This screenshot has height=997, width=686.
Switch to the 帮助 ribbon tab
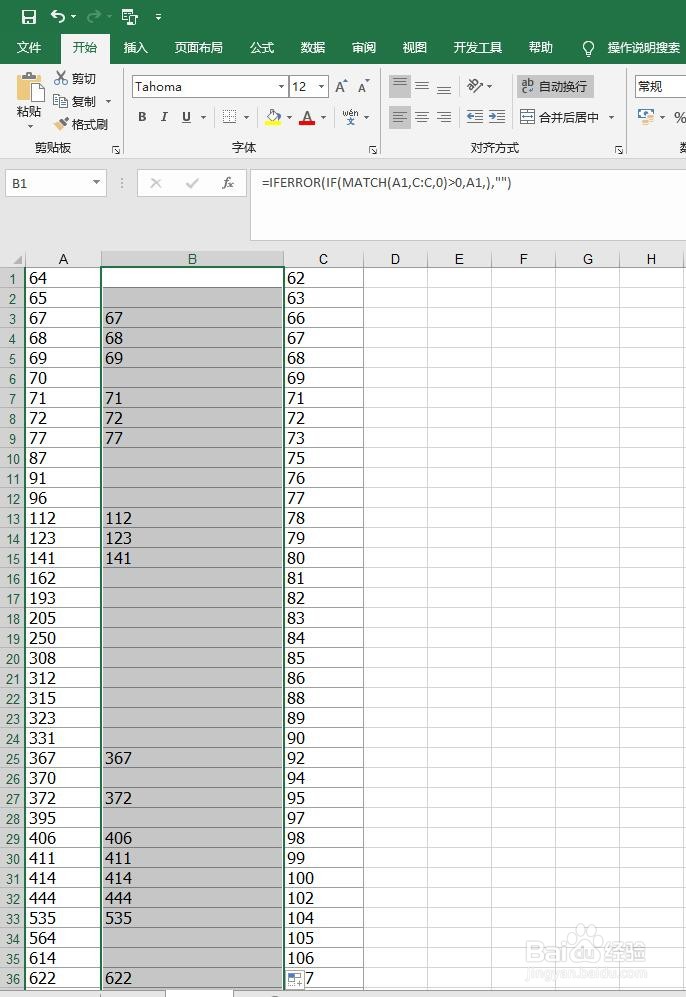click(540, 48)
